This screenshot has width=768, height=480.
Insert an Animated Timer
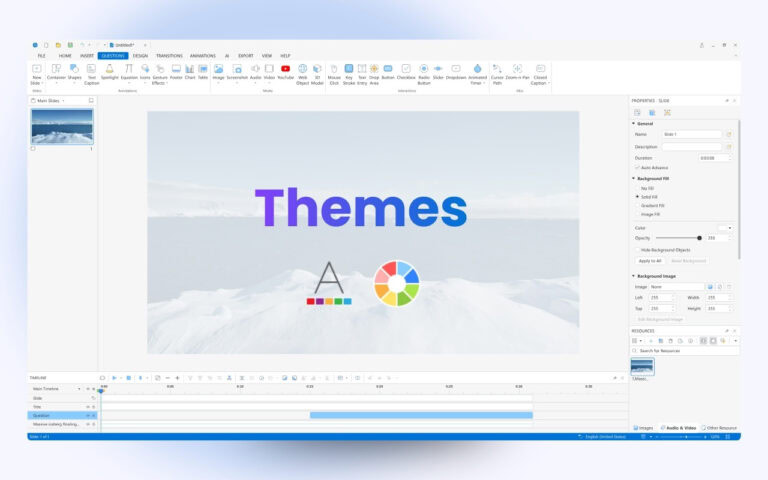pyautogui.click(x=478, y=74)
